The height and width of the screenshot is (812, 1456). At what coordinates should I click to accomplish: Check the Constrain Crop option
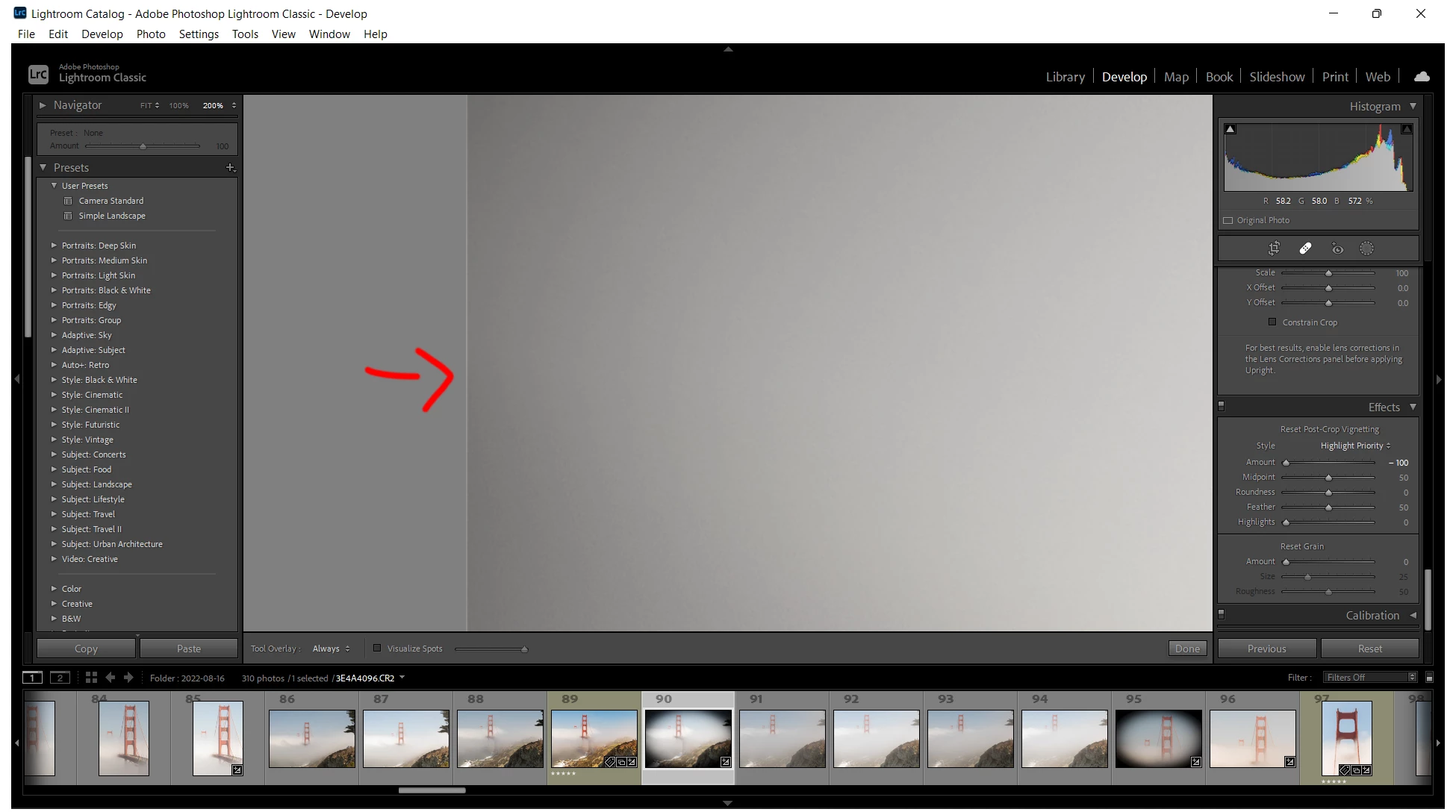click(1272, 322)
